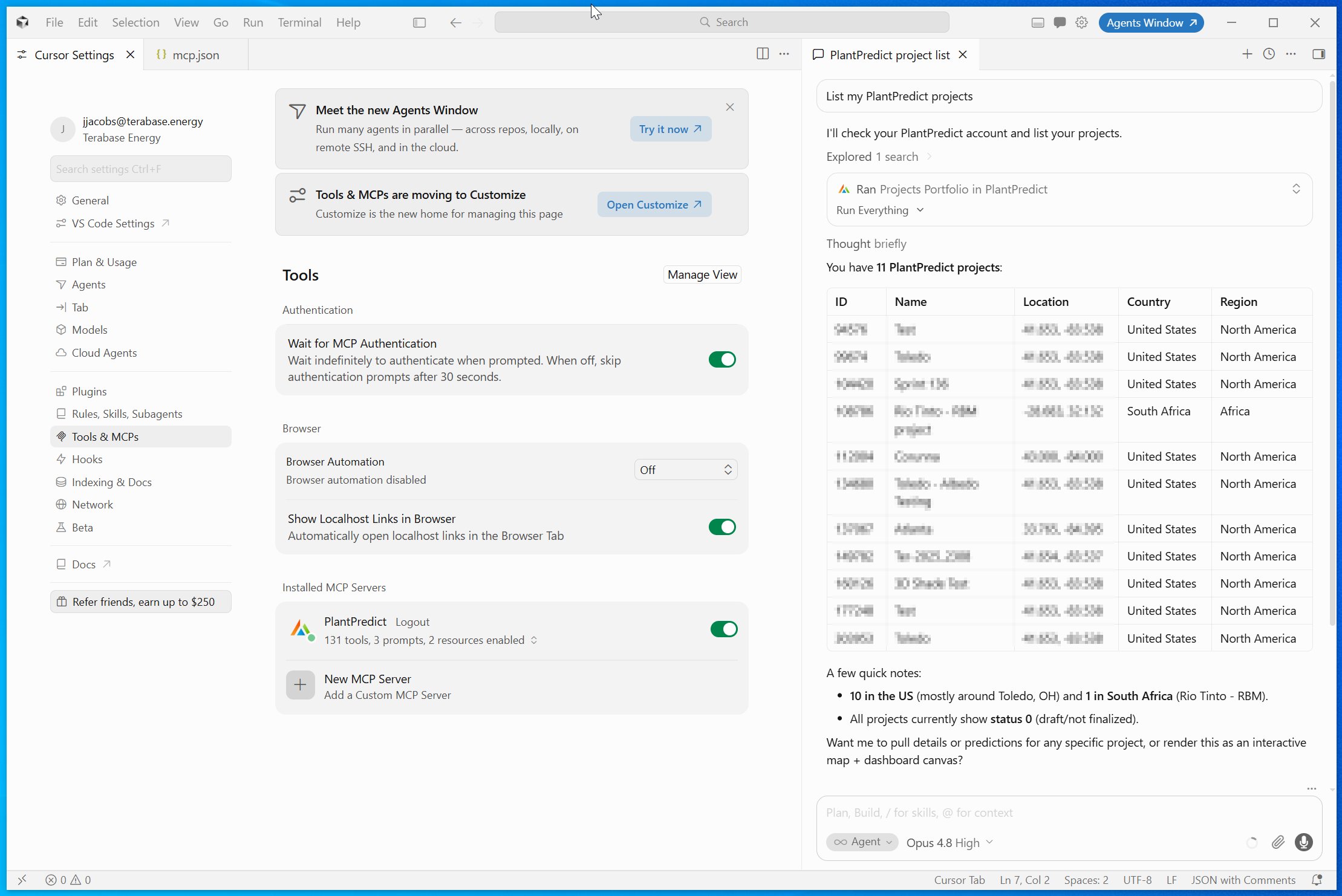
Task: Open the Browser Automation Off dropdown
Action: click(x=686, y=470)
